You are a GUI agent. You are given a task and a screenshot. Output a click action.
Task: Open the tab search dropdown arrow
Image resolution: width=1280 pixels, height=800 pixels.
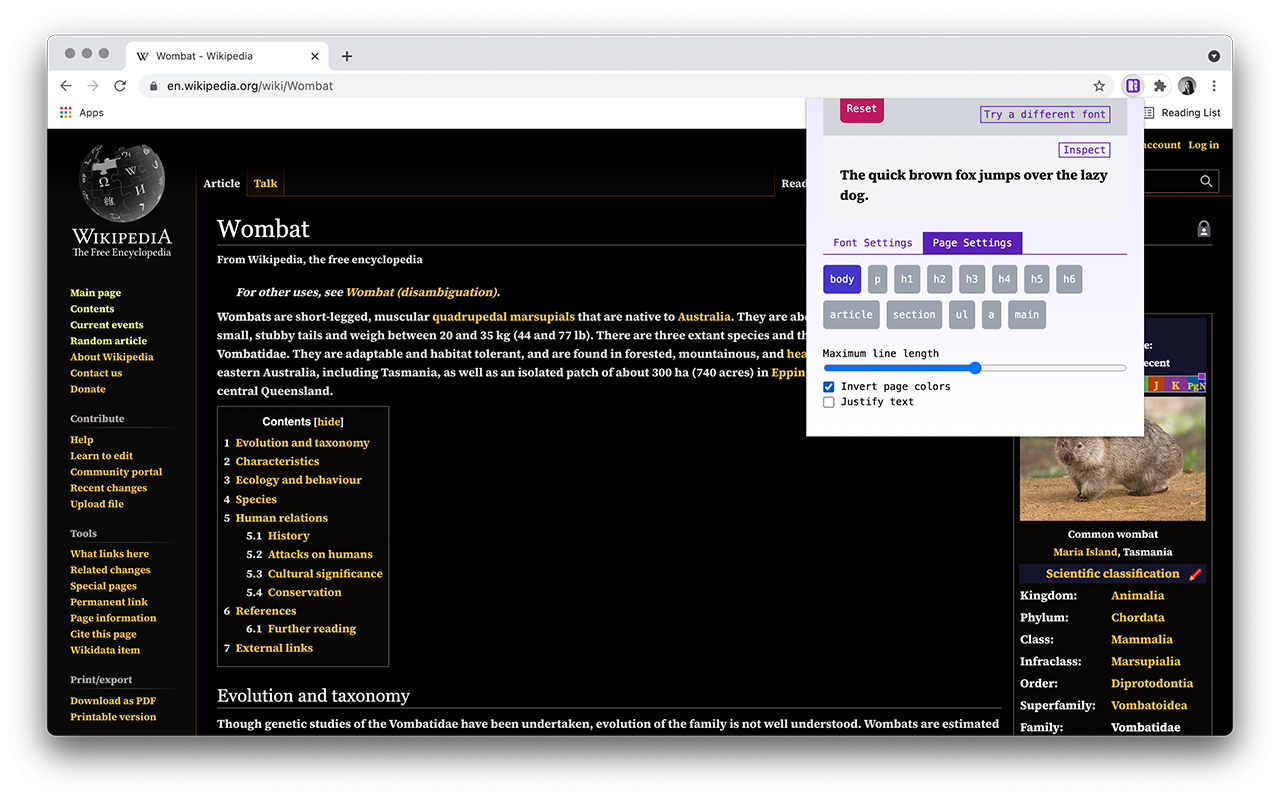(1214, 56)
